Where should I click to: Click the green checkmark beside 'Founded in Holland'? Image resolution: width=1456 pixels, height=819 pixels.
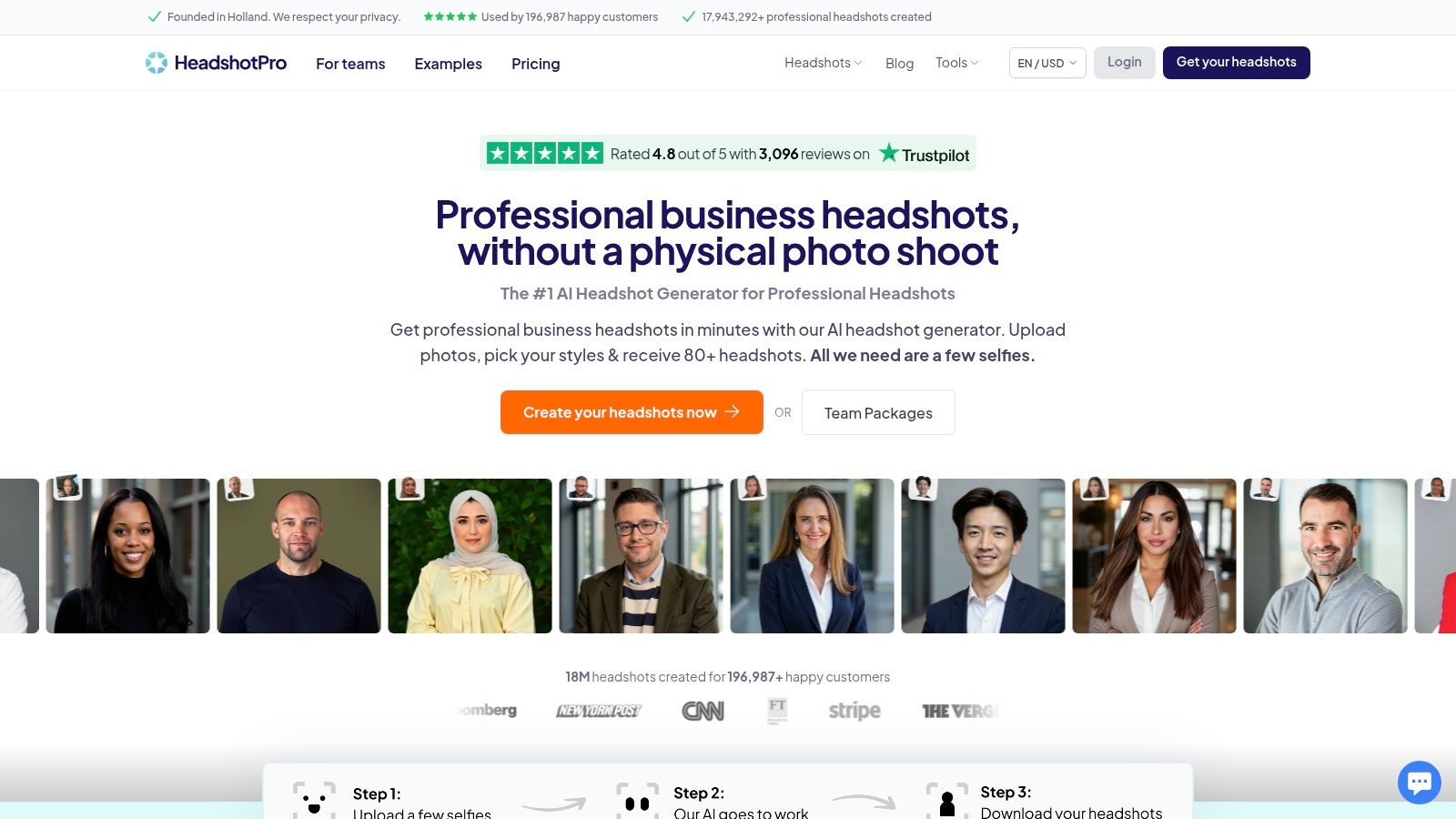(x=154, y=16)
